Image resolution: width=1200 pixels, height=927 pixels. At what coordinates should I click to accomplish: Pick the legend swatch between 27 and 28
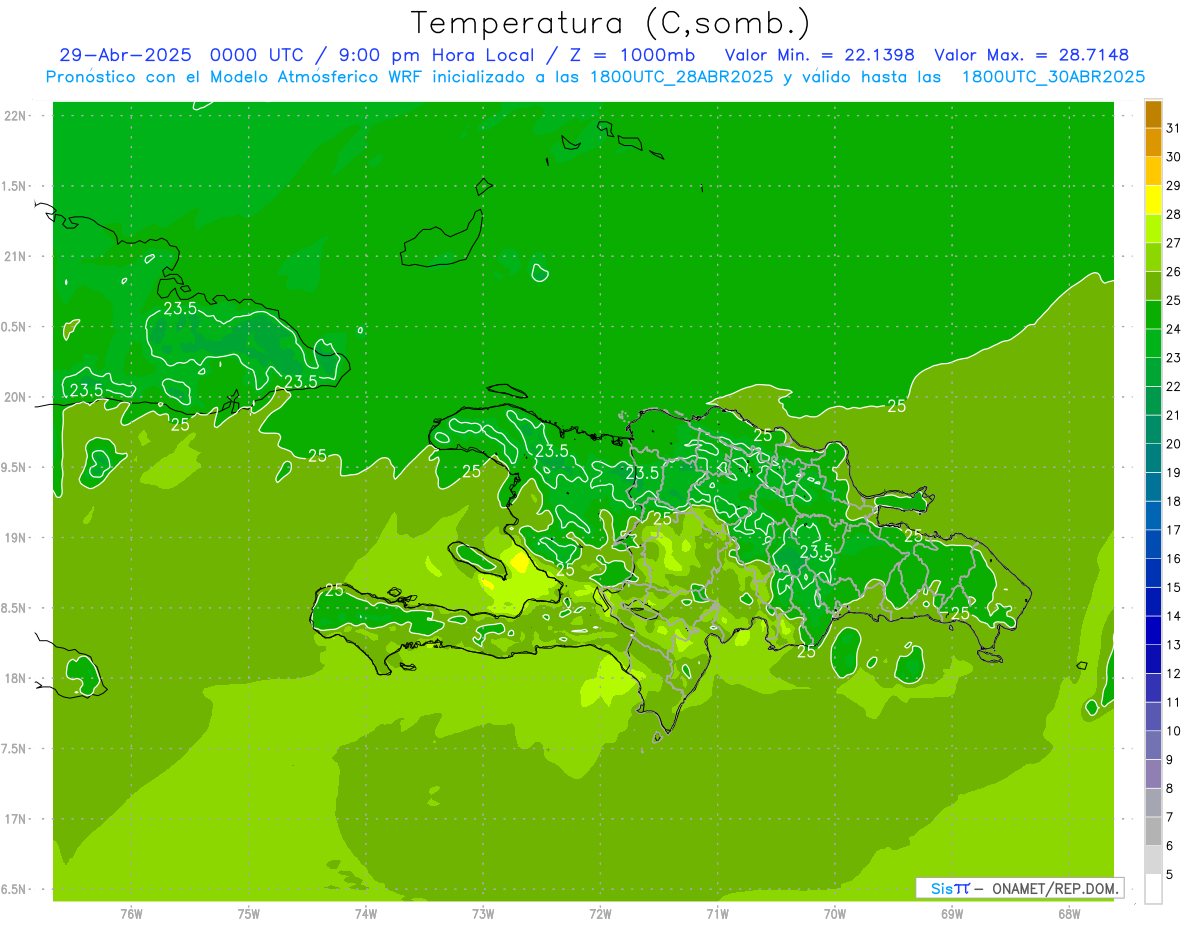click(x=1153, y=229)
